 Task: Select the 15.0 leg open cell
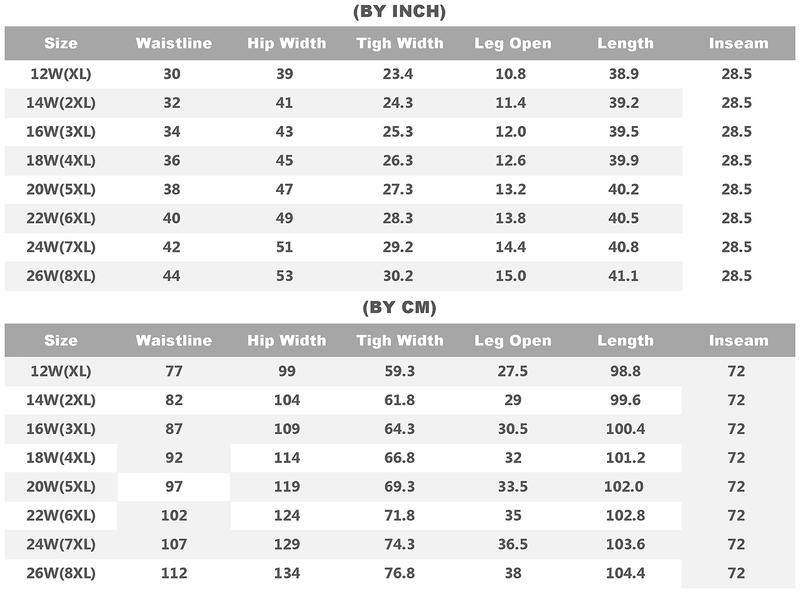[x=513, y=276]
